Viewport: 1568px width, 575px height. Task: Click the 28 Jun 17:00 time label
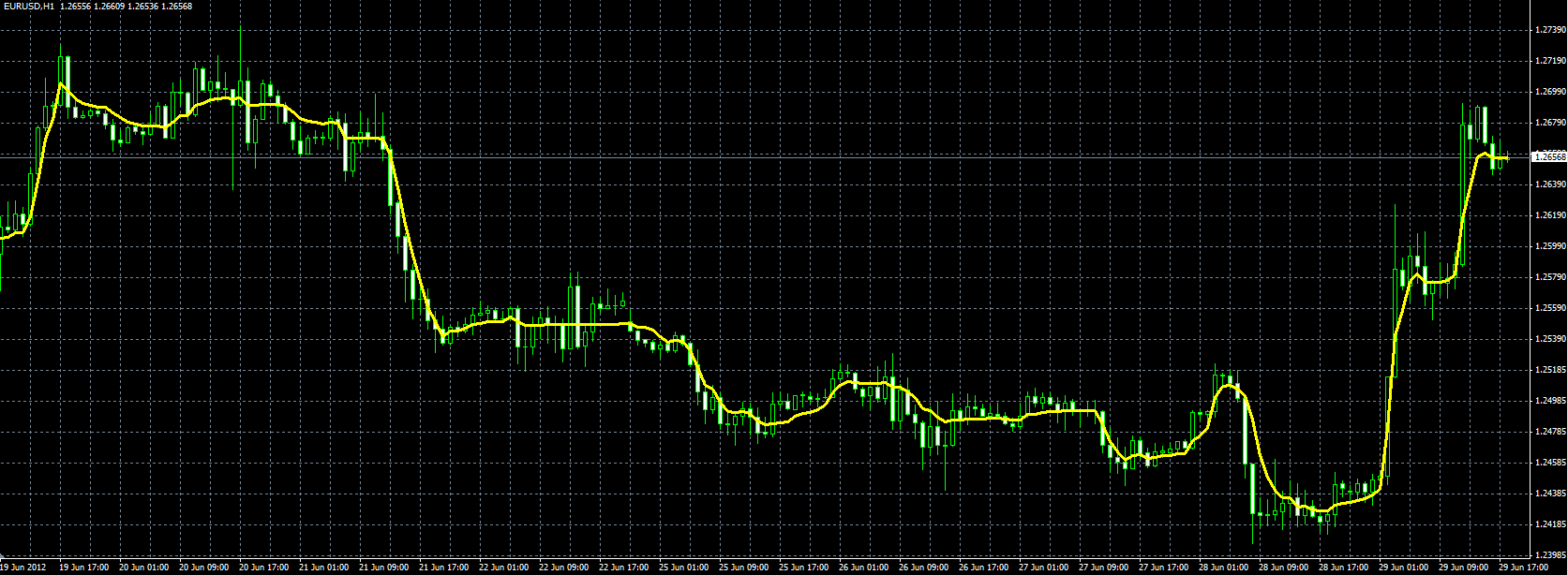pyautogui.click(x=1343, y=568)
